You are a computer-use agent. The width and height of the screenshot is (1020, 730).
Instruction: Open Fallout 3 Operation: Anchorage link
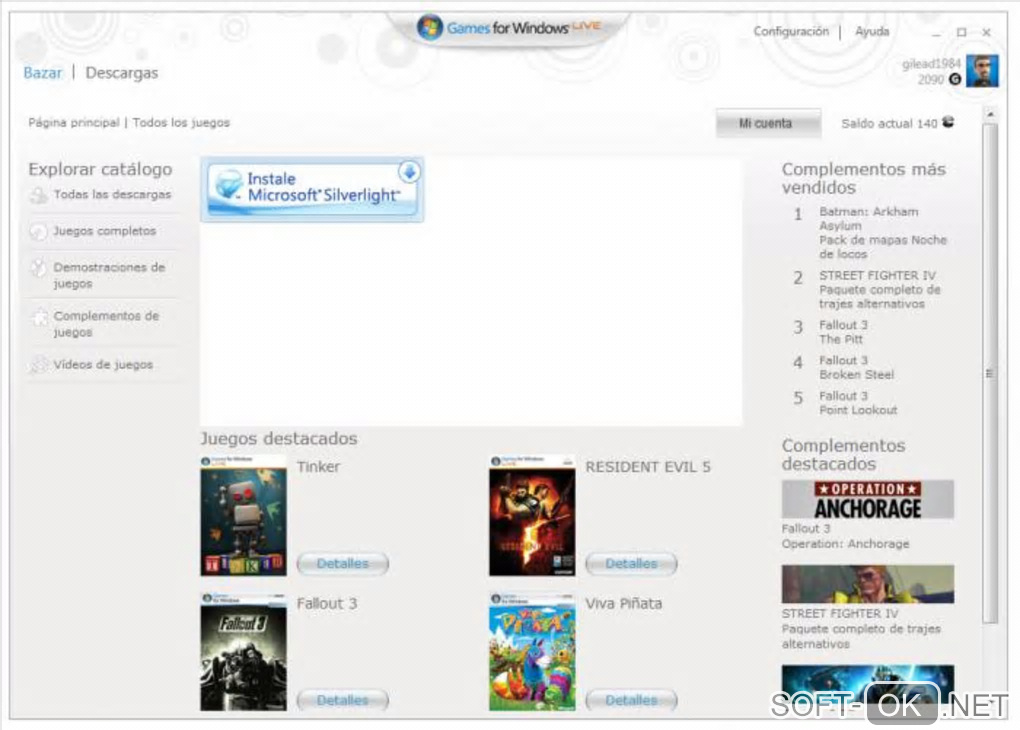[x=845, y=536]
